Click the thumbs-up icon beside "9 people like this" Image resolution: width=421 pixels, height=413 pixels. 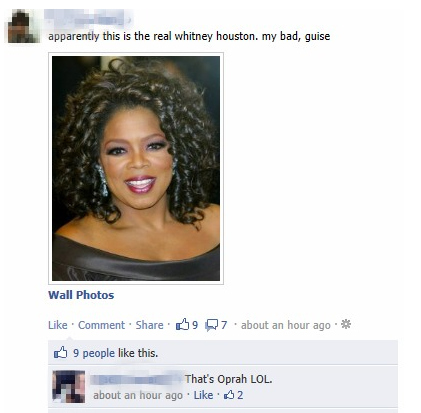(60, 352)
